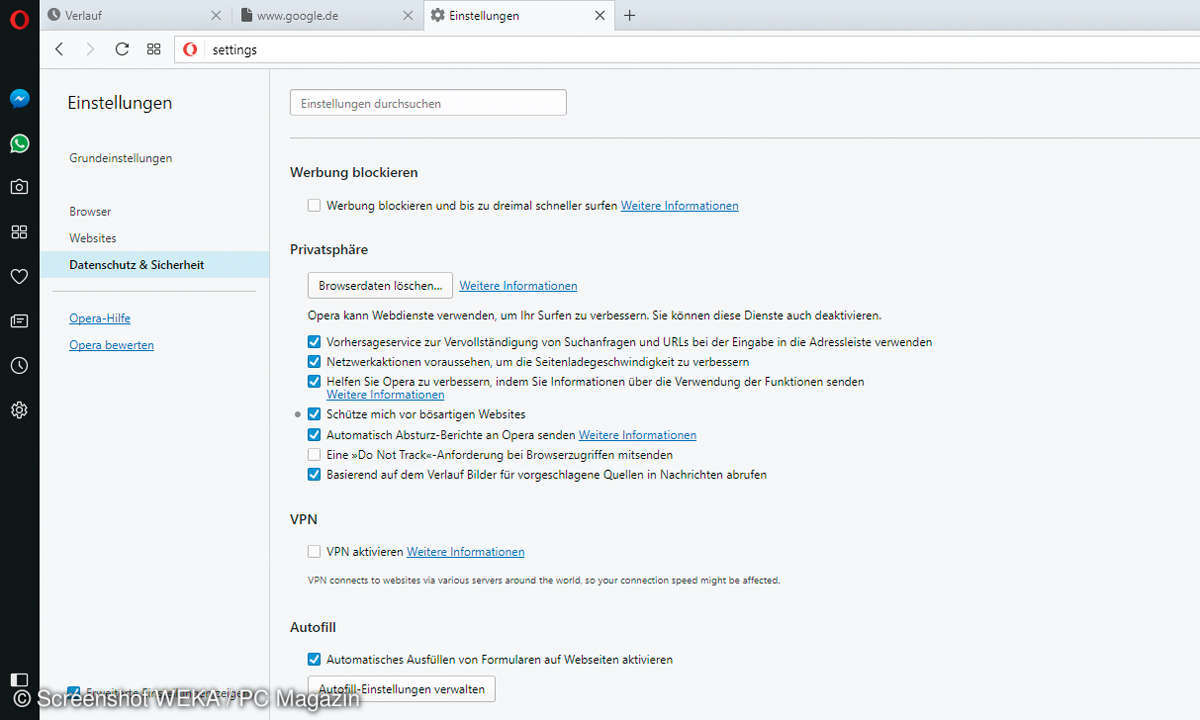Image resolution: width=1200 pixels, height=720 pixels.
Task: Open Opera-Hilfe link
Action: pyautogui.click(x=100, y=319)
